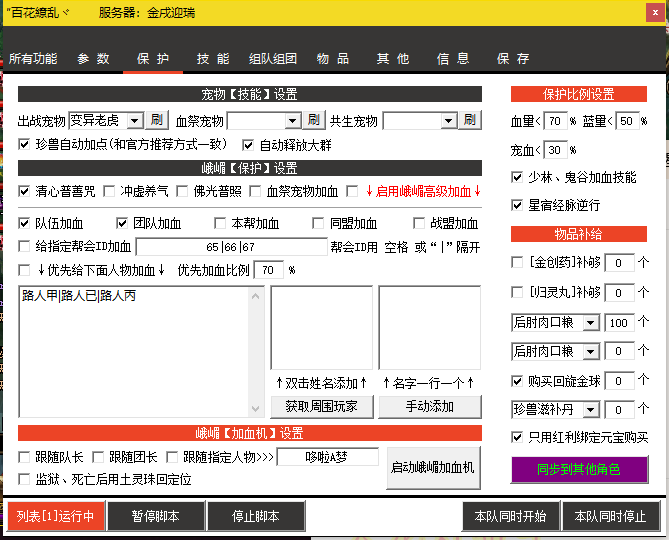Switch to 所有功能 tab
This screenshot has width=669, height=540.
33,58
